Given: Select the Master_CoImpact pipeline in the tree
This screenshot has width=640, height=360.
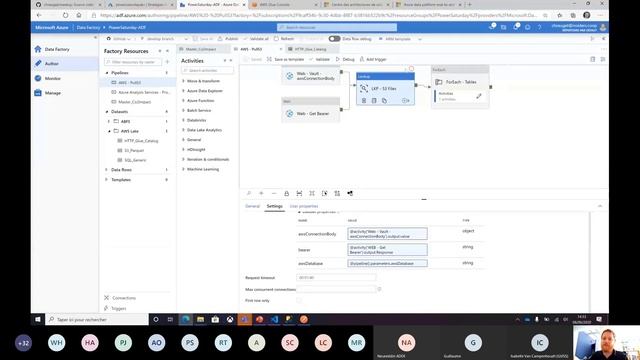Looking at the screenshot, I should 134,102.
